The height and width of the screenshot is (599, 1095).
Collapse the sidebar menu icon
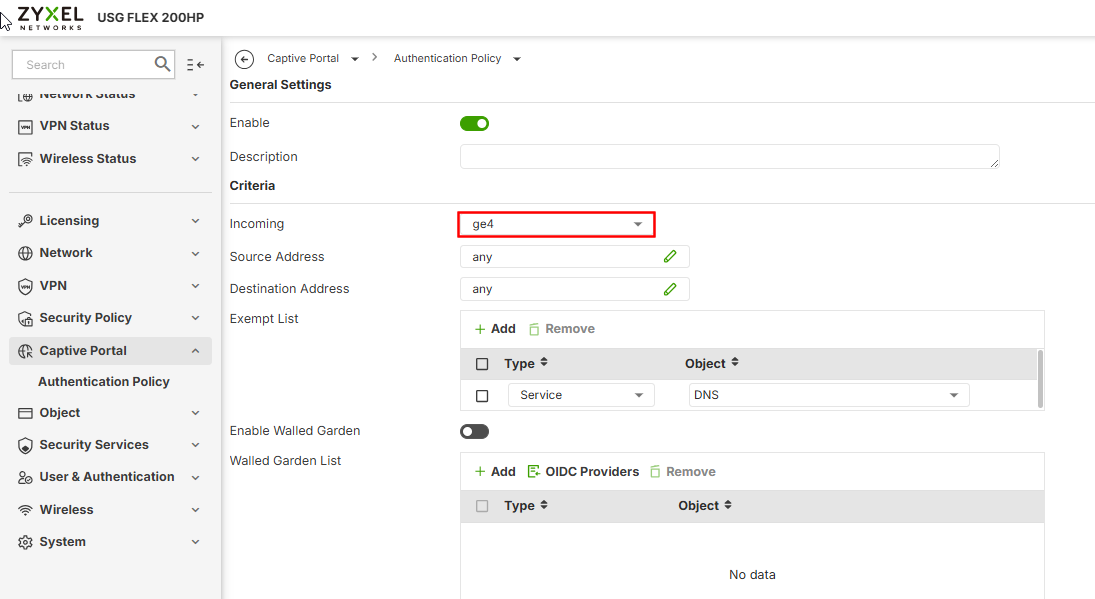coord(196,65)
